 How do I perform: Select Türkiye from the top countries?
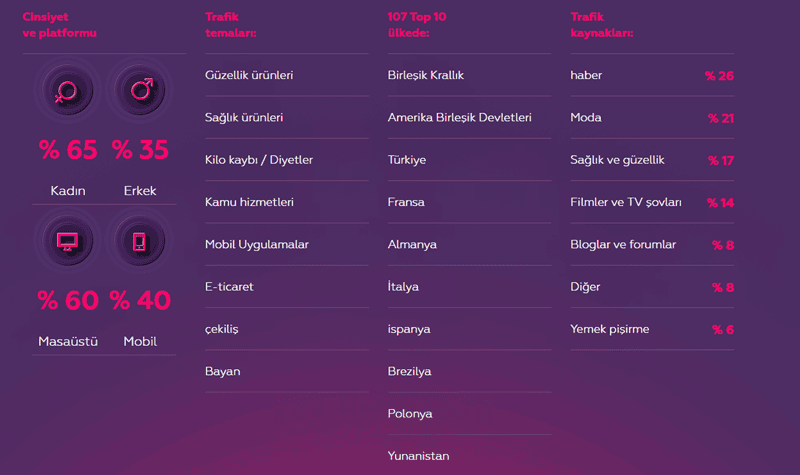click(407, 160)
